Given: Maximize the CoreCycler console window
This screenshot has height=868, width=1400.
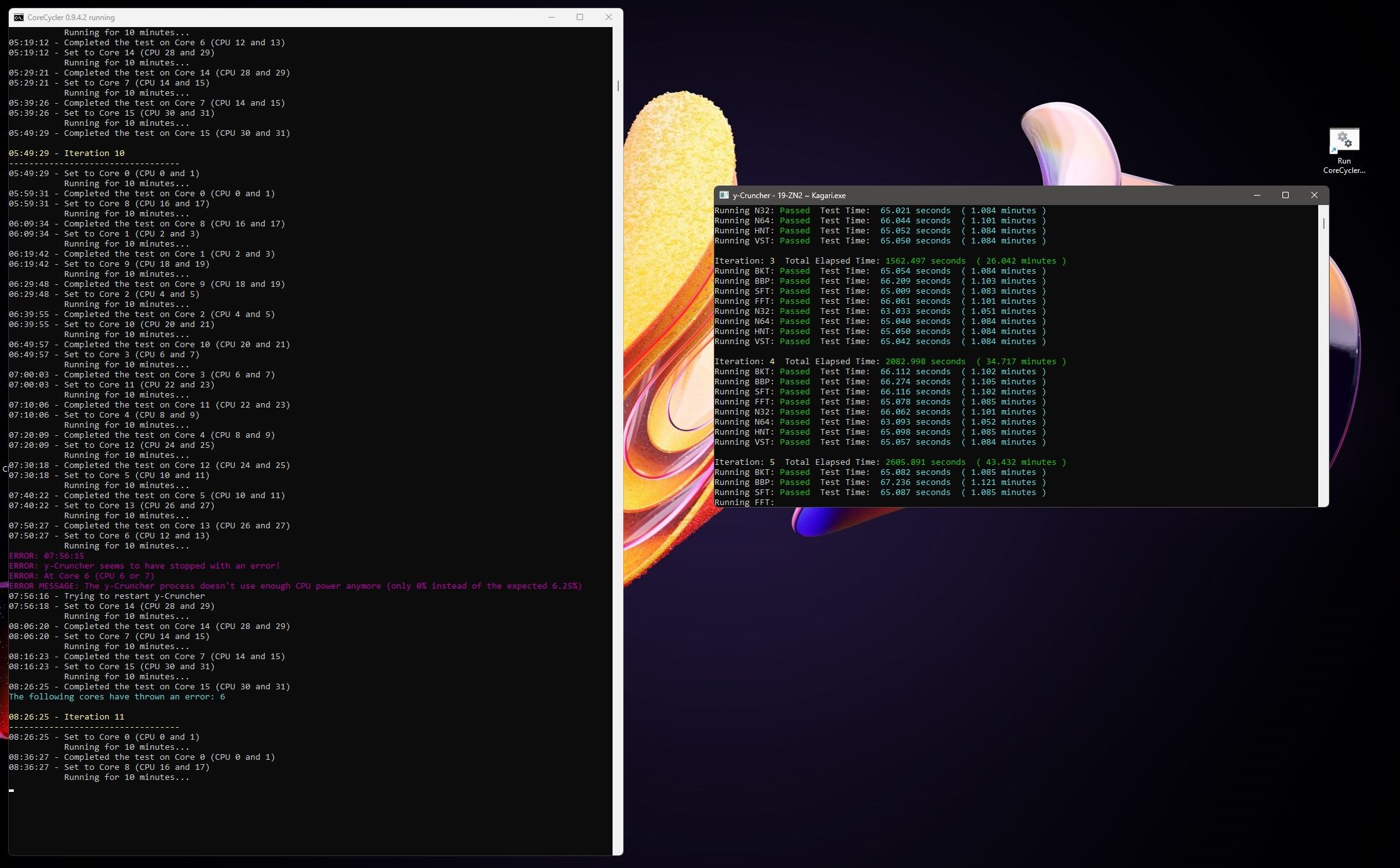Looking at the screenshot, I should coord(580,18).
